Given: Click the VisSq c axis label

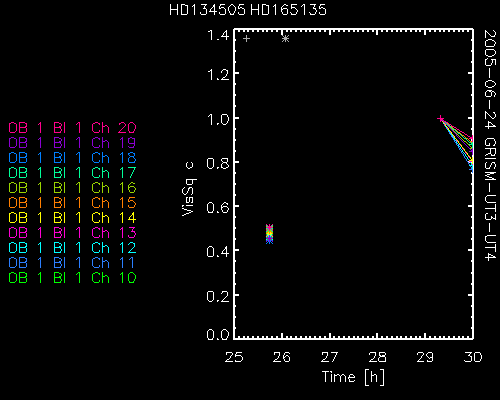Looking at the screenshot, I should pos(189,189).
